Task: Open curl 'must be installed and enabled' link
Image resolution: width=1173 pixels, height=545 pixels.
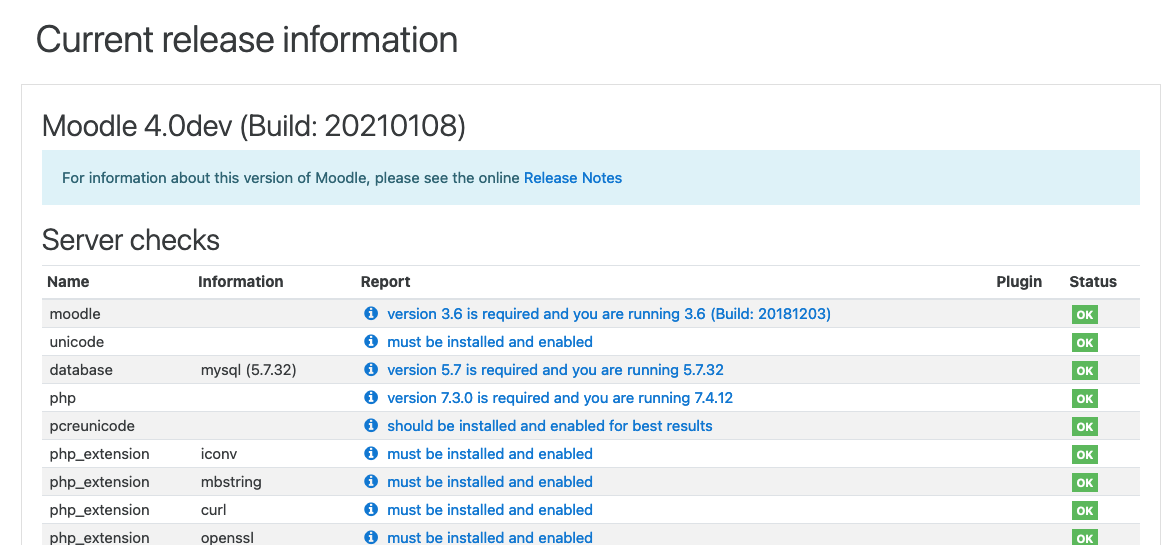Action: tap(490, 510)
